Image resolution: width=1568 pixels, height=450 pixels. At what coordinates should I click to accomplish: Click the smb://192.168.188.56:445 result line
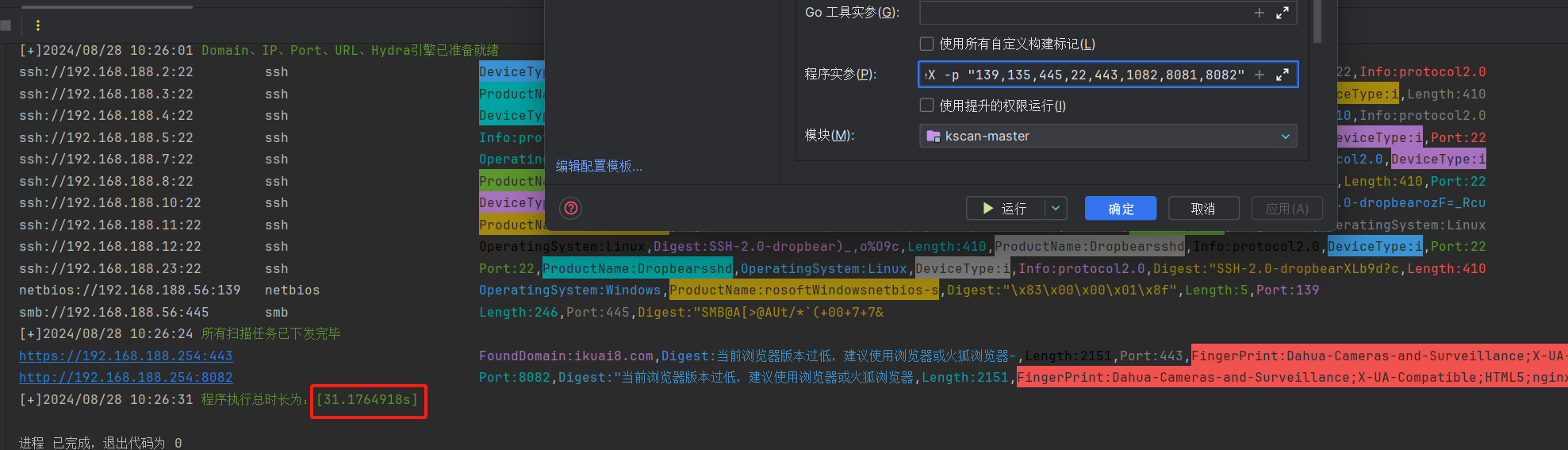click(x=114, y=312)
